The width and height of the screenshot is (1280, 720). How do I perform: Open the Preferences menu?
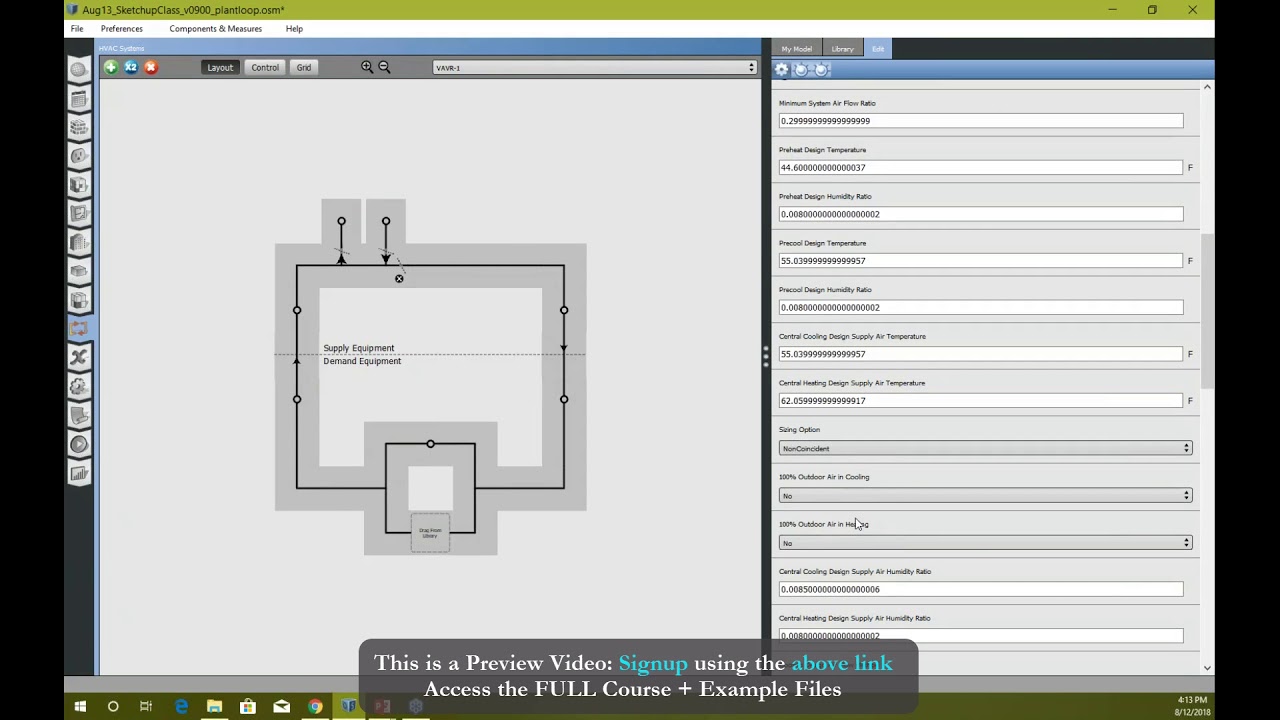(121, 28)
